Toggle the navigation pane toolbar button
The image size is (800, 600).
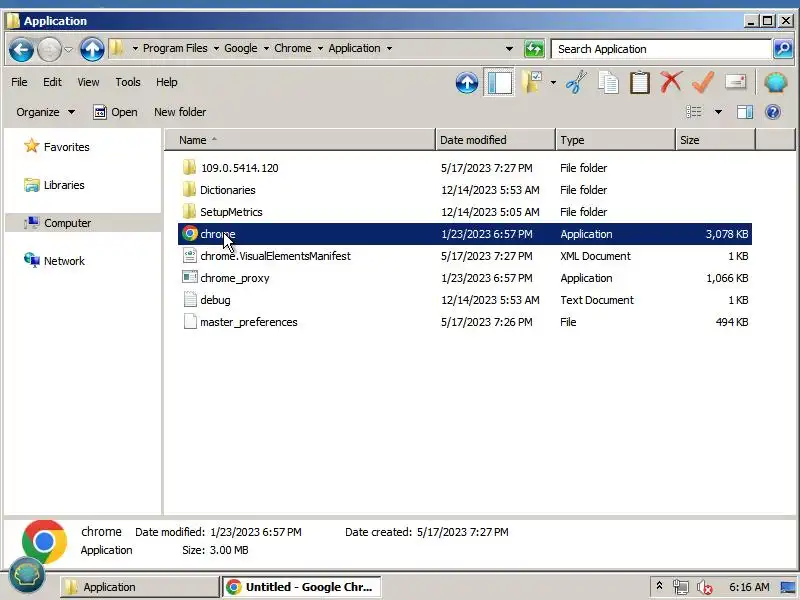[499, 83]
